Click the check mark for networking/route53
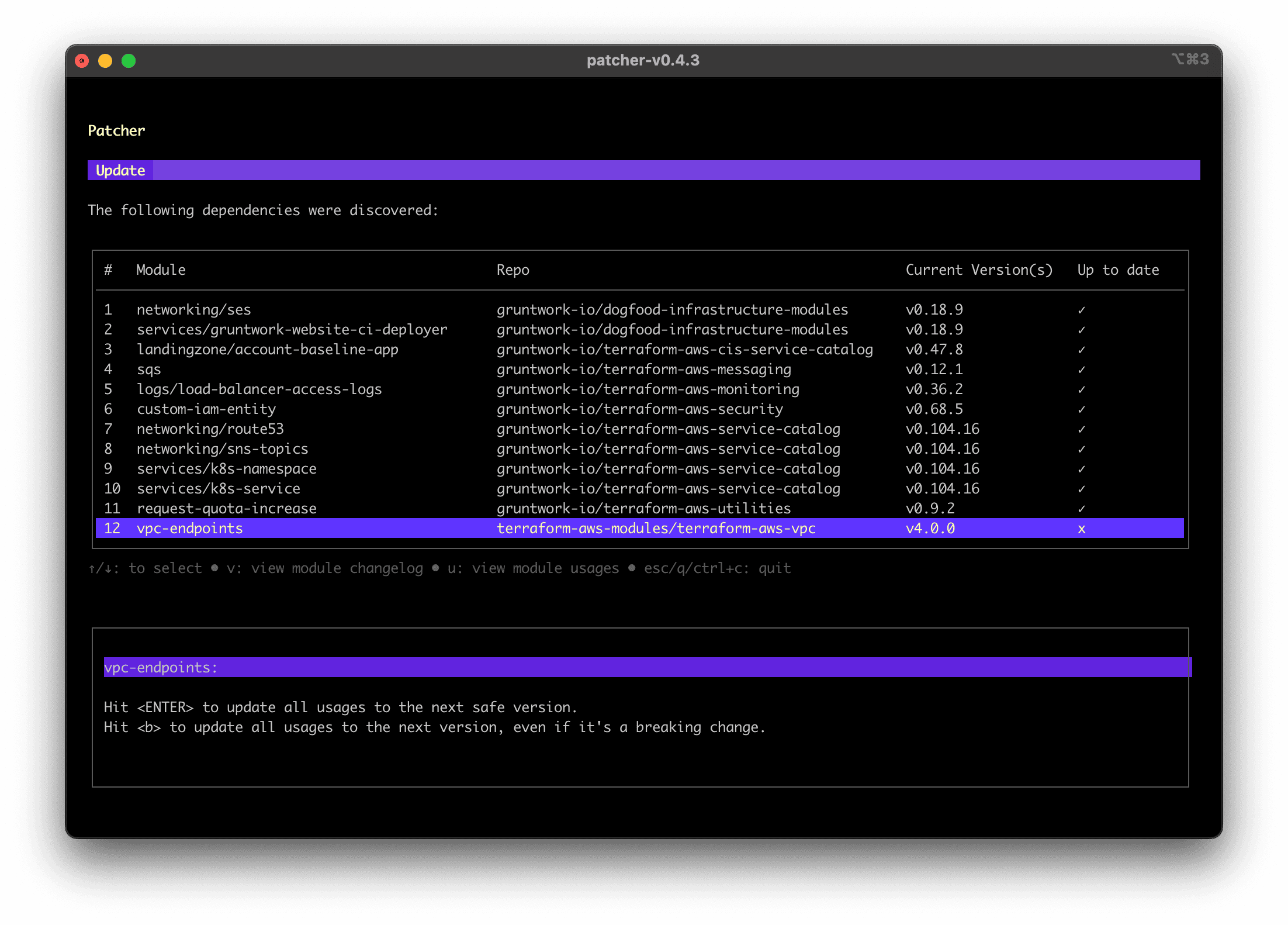 [1081, 429]
